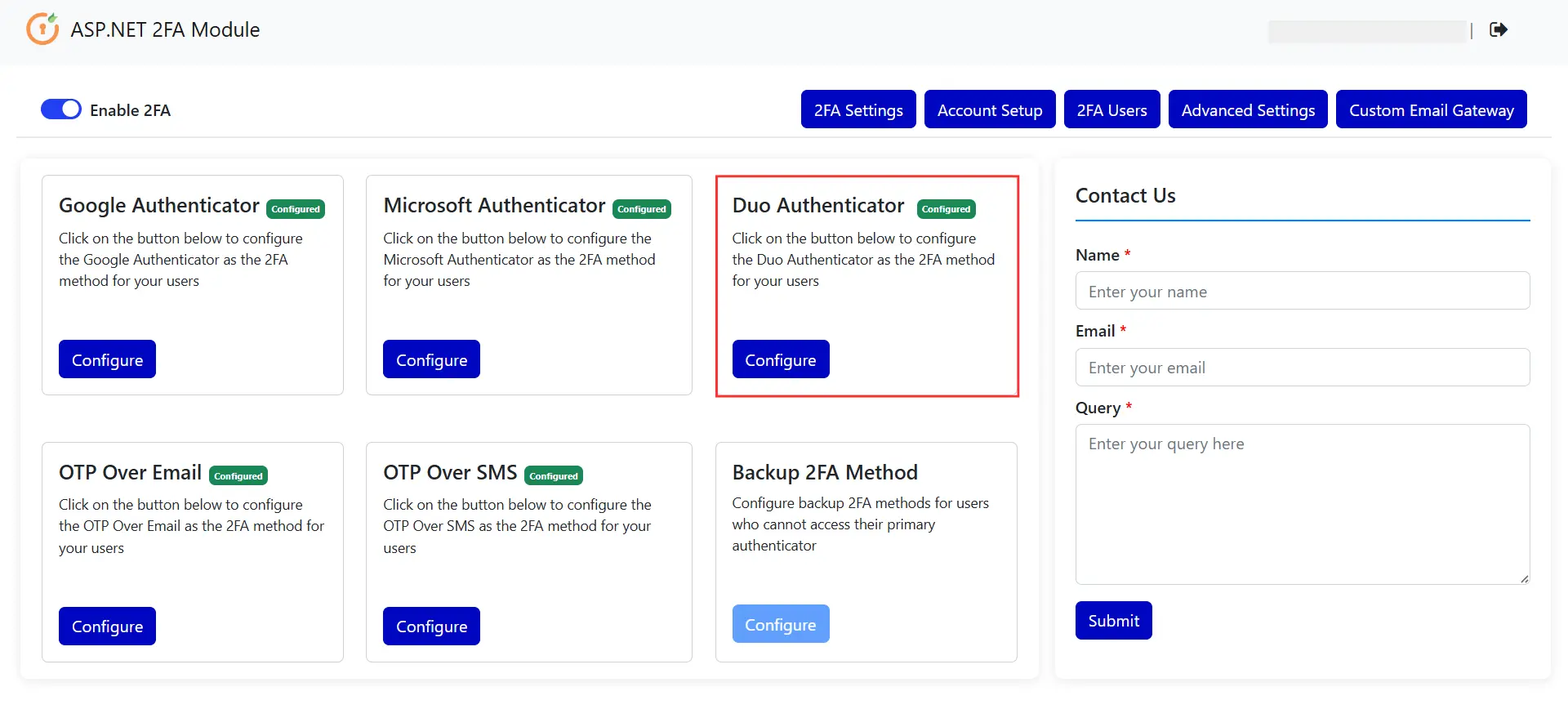The width and height of the screenshot is (1568, 718).
Task: Submit the Contact Us form
Action: (x=1113, y=621)
